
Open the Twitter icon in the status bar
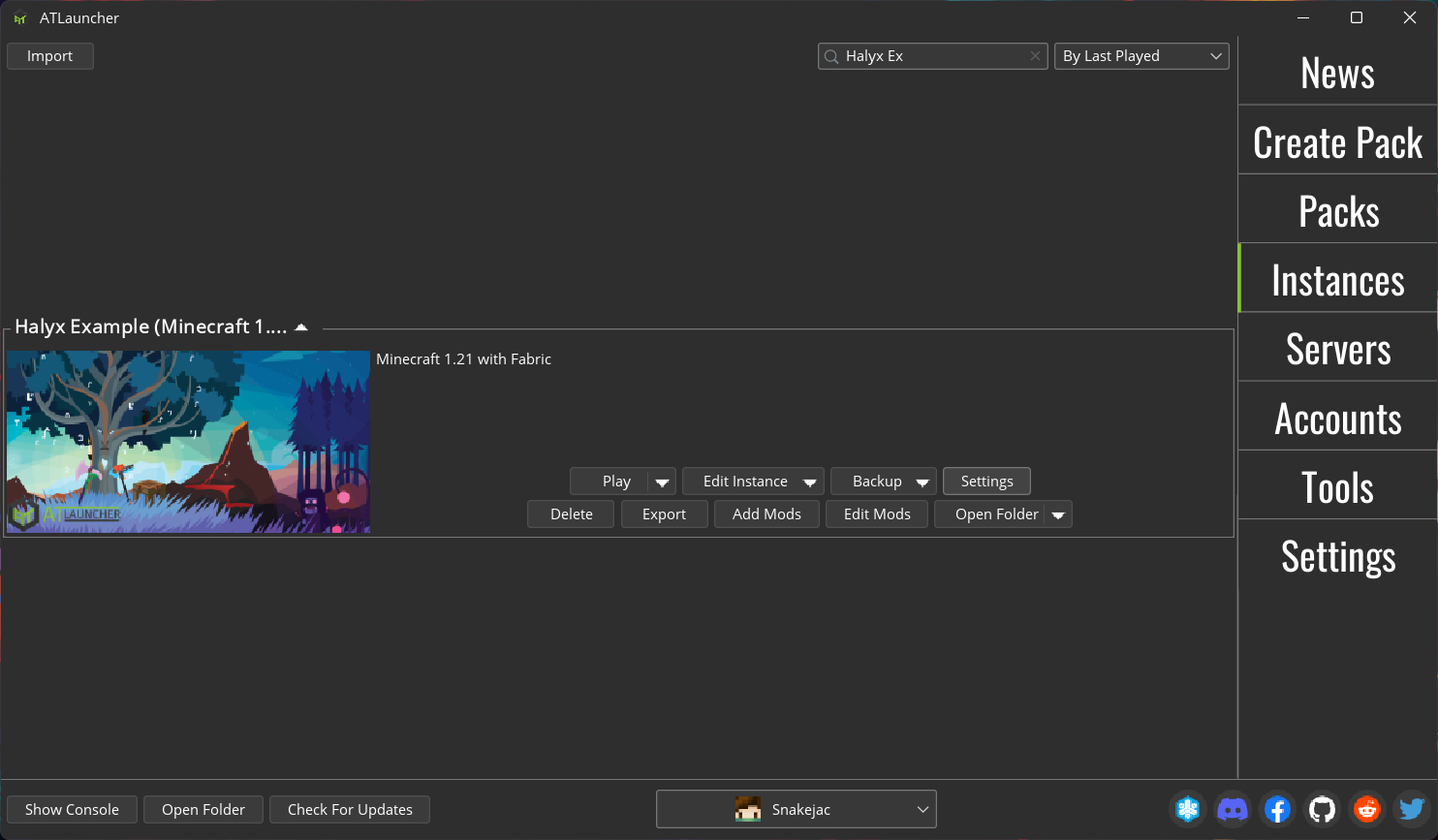1412,809
